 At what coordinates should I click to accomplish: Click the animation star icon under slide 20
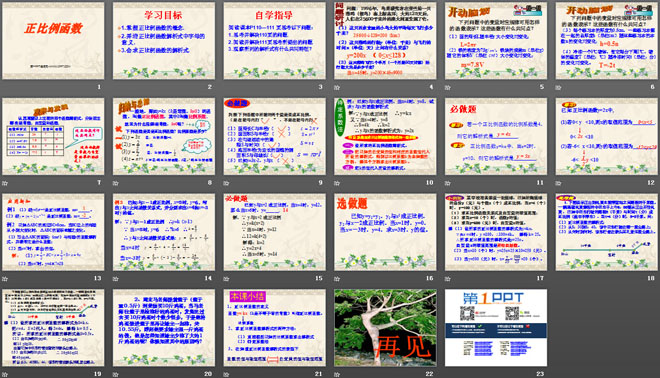coord(116,374)
